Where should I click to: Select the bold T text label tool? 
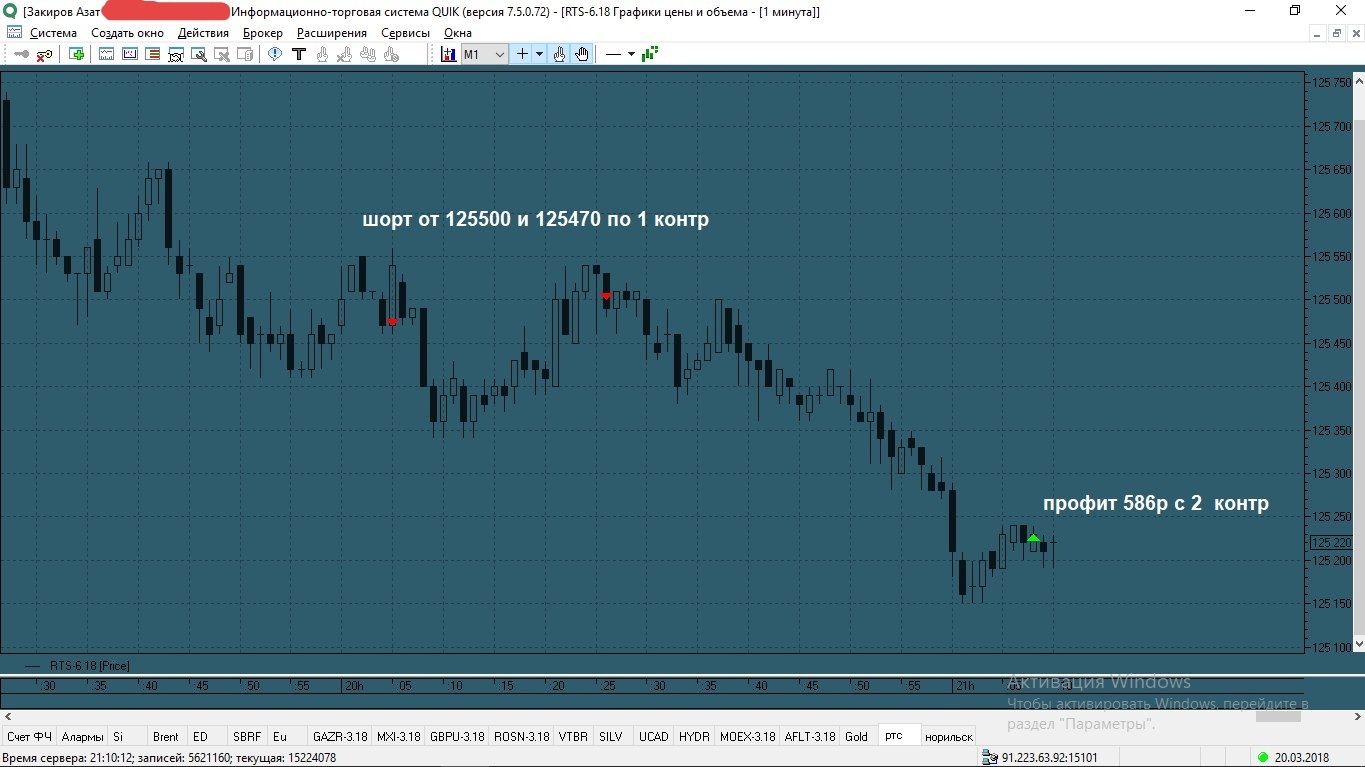(x=299, y=54)
